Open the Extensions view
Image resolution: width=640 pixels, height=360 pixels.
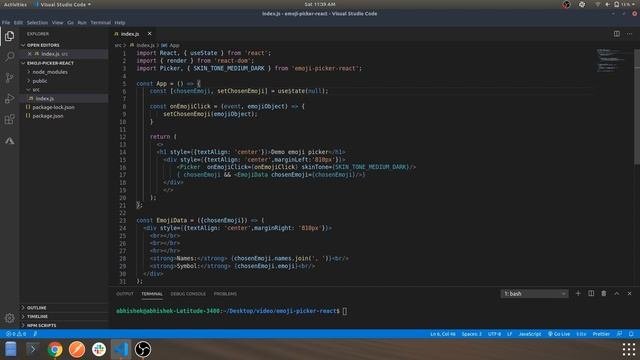click(9, 120)
